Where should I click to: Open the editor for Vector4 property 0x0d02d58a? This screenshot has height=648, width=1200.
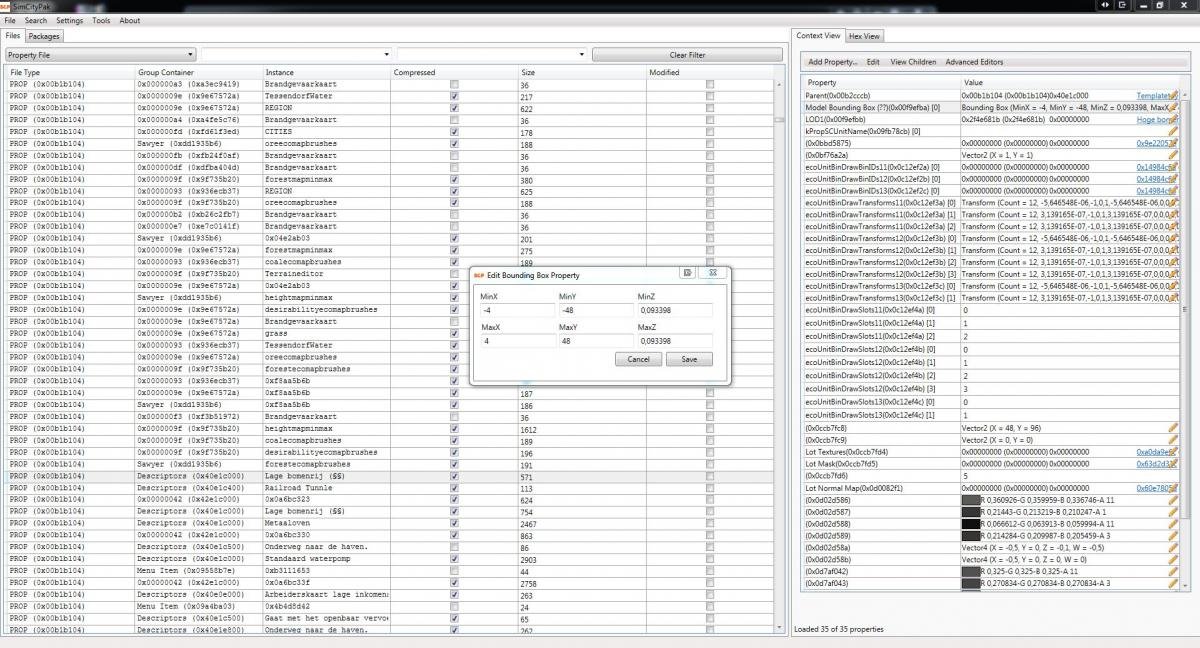[x=1173, y=547]
